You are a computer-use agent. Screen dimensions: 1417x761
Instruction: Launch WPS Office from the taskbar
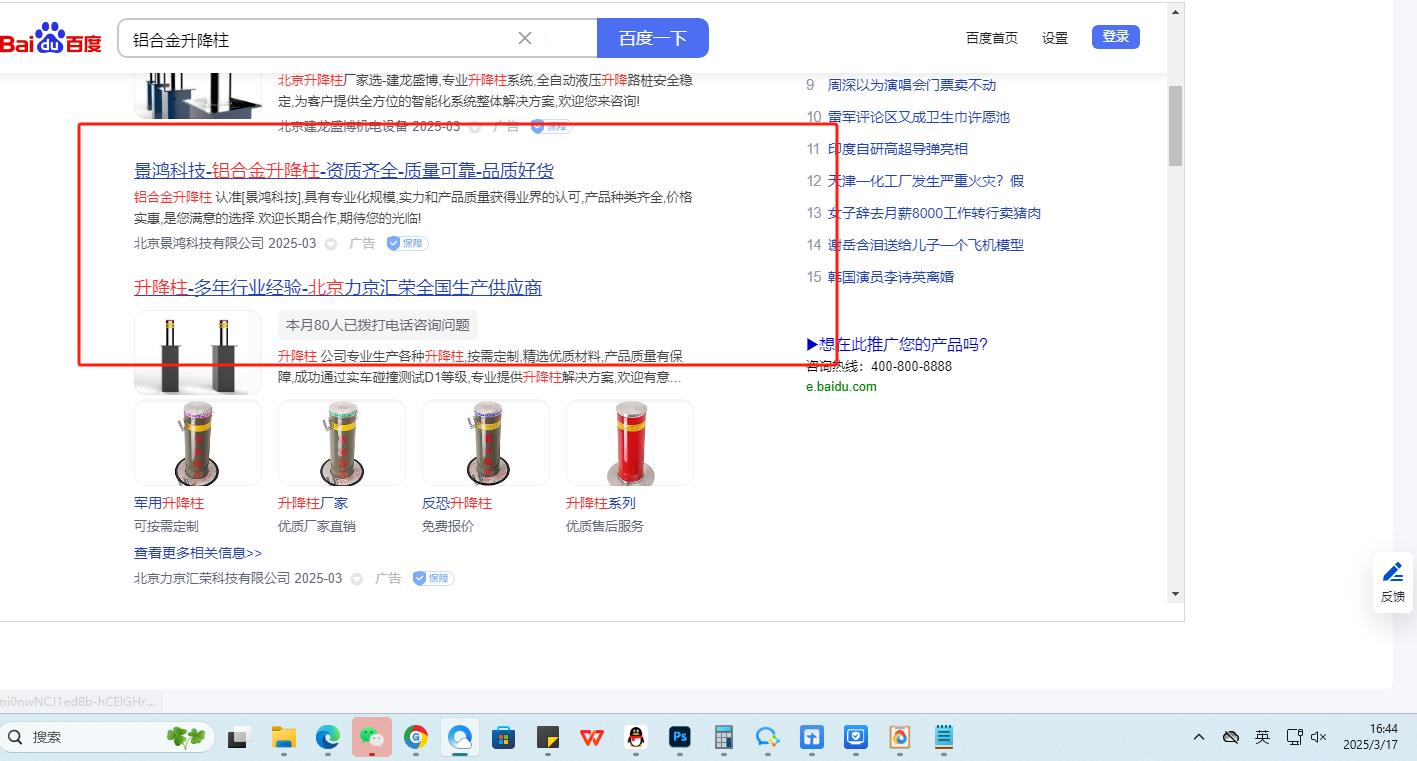tap(592, 738)
